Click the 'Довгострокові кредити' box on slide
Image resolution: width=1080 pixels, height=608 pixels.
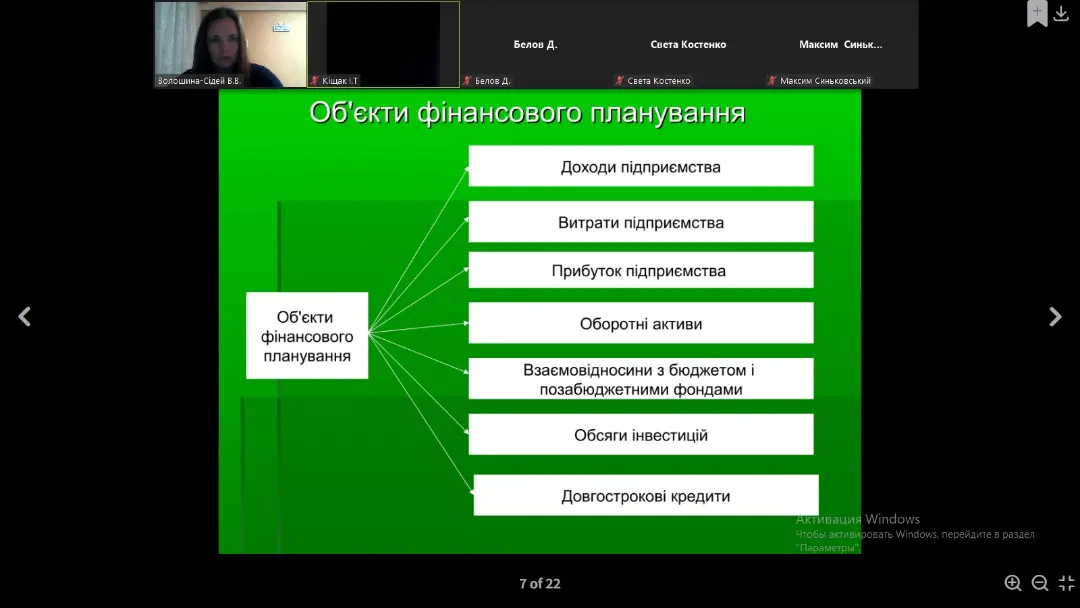[645, 496]
